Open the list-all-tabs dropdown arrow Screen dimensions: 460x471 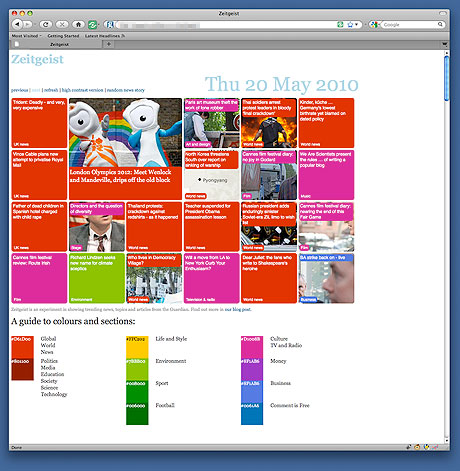pyautogui.click(x=444, y=44)
